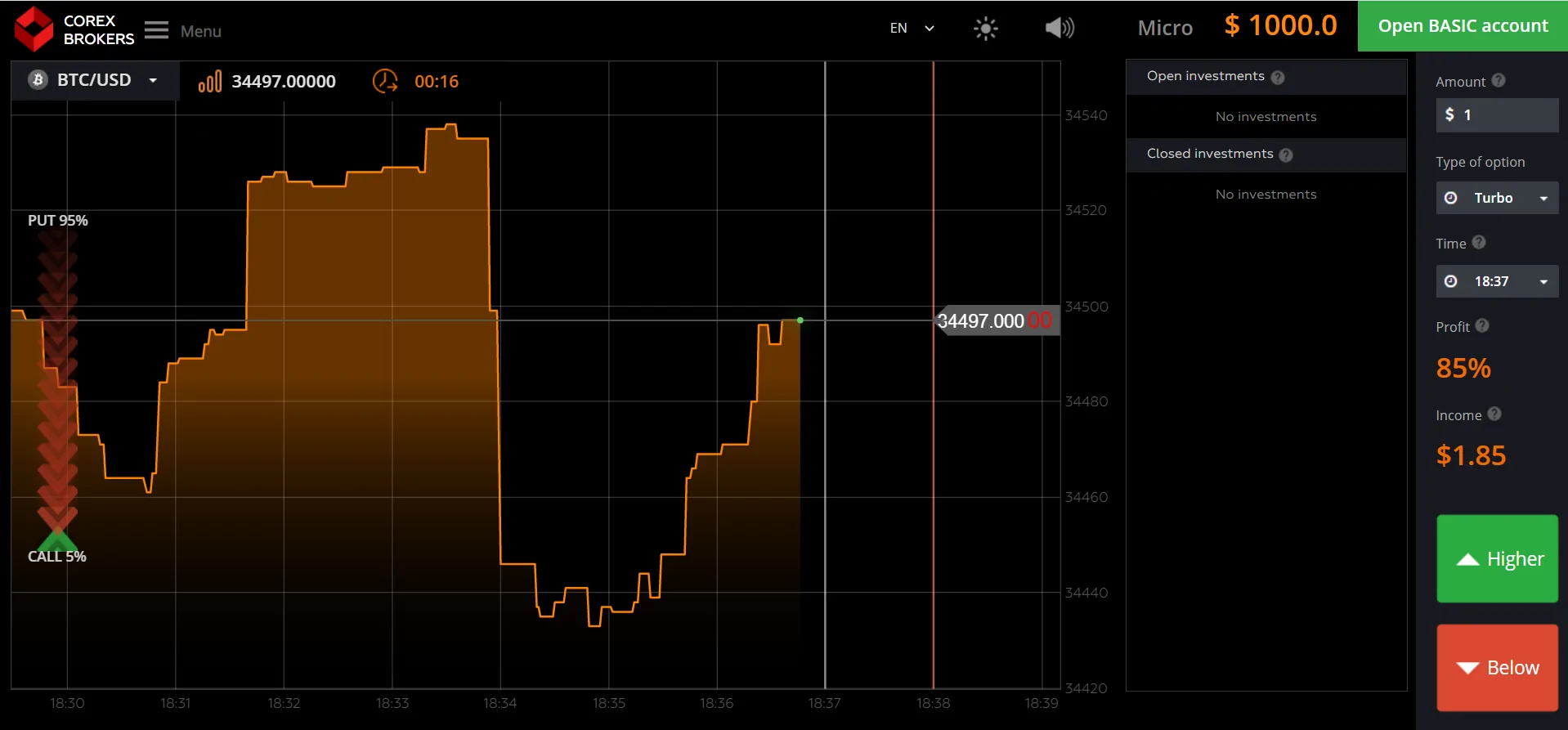Click the $1.85 income value
The width and height of the screenshot is (1568, 730).
coord(1471,455)
